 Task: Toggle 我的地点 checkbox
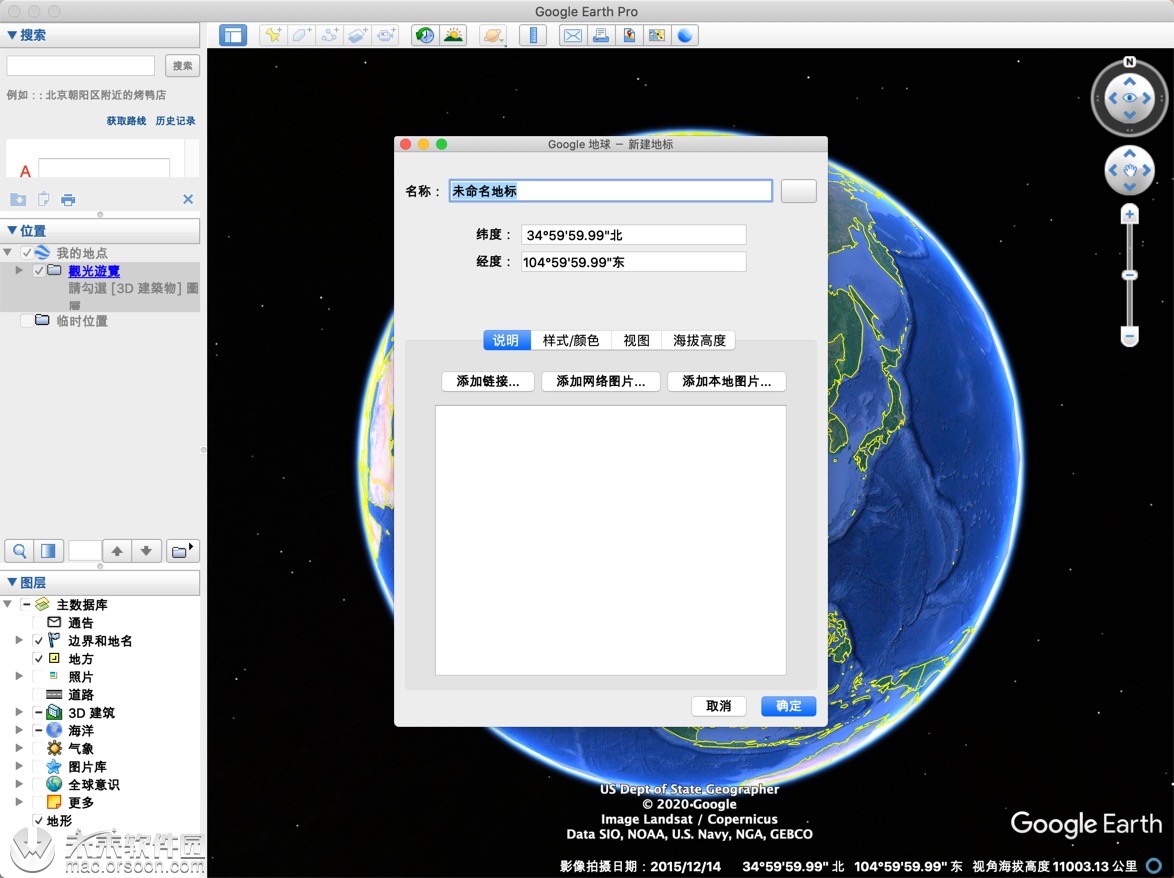pyautogui.click(x=26, y=253)
